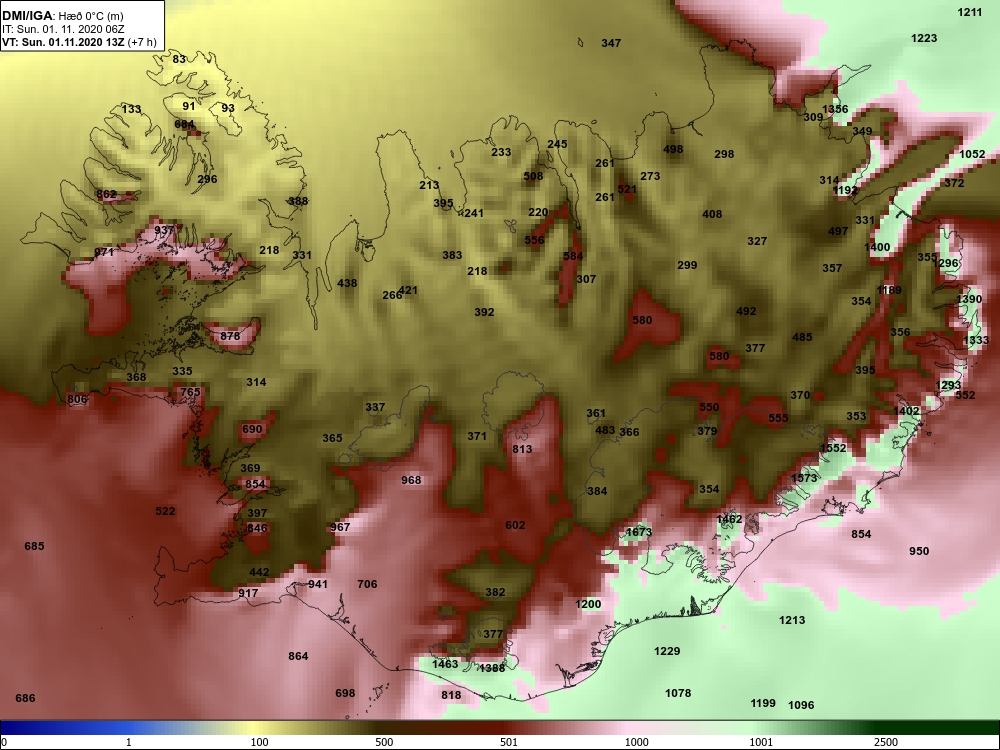Click the map value 1573
Screen dimensions: 1000x750
[x=804, y=478]
